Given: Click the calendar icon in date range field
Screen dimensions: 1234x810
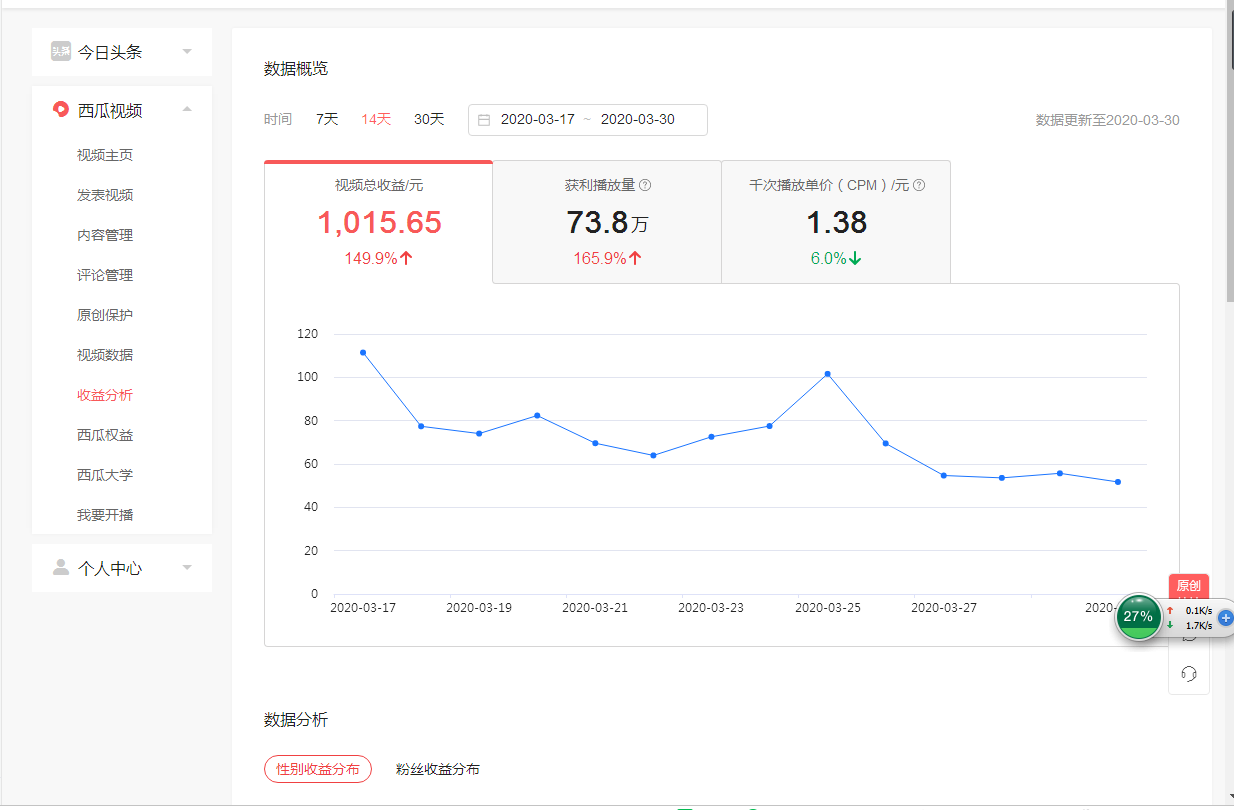Looking at the screenshot, I should click(x=484, y=120).
